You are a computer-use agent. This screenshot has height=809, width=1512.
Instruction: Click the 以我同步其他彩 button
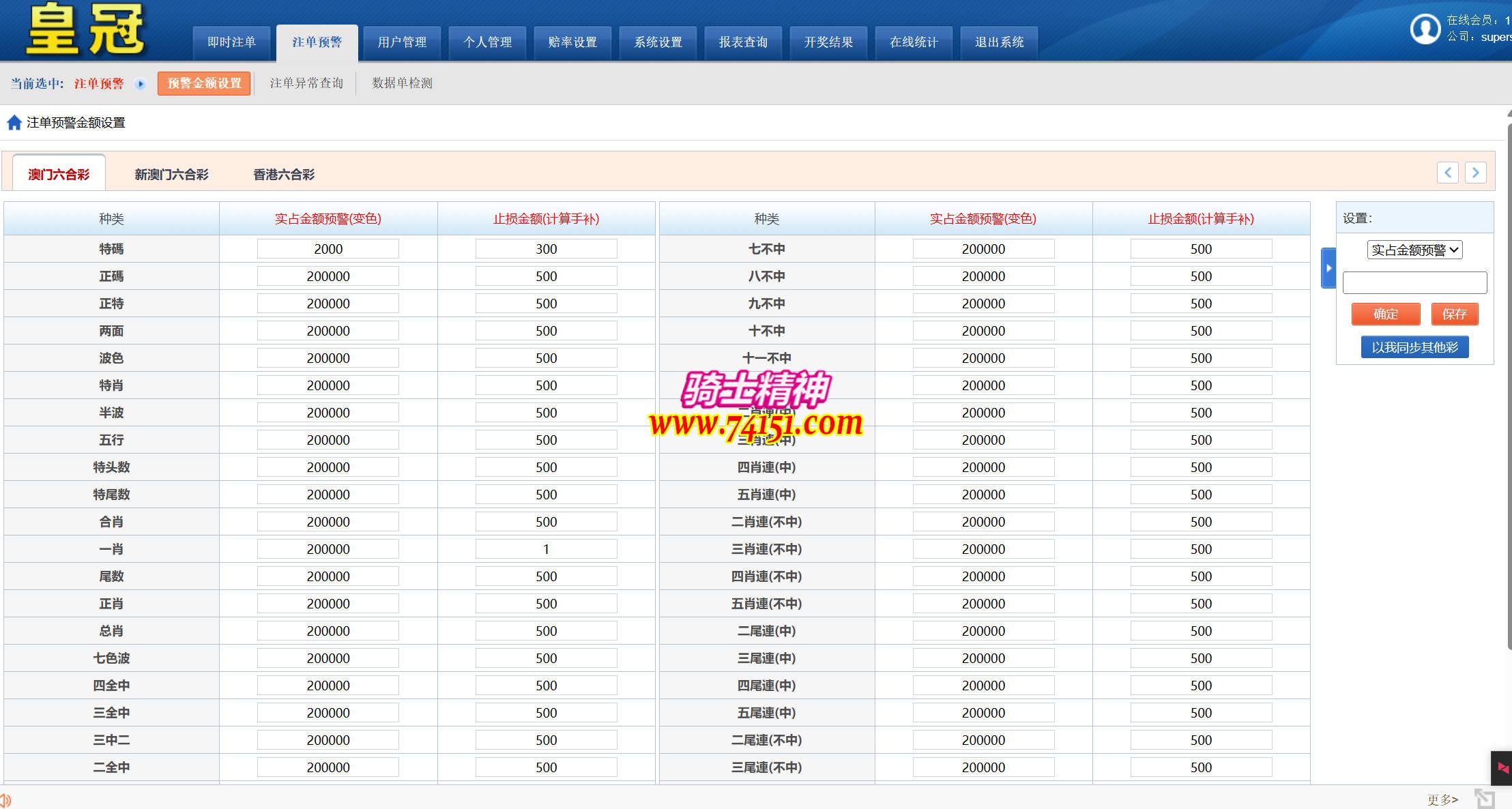(1414, 347)
